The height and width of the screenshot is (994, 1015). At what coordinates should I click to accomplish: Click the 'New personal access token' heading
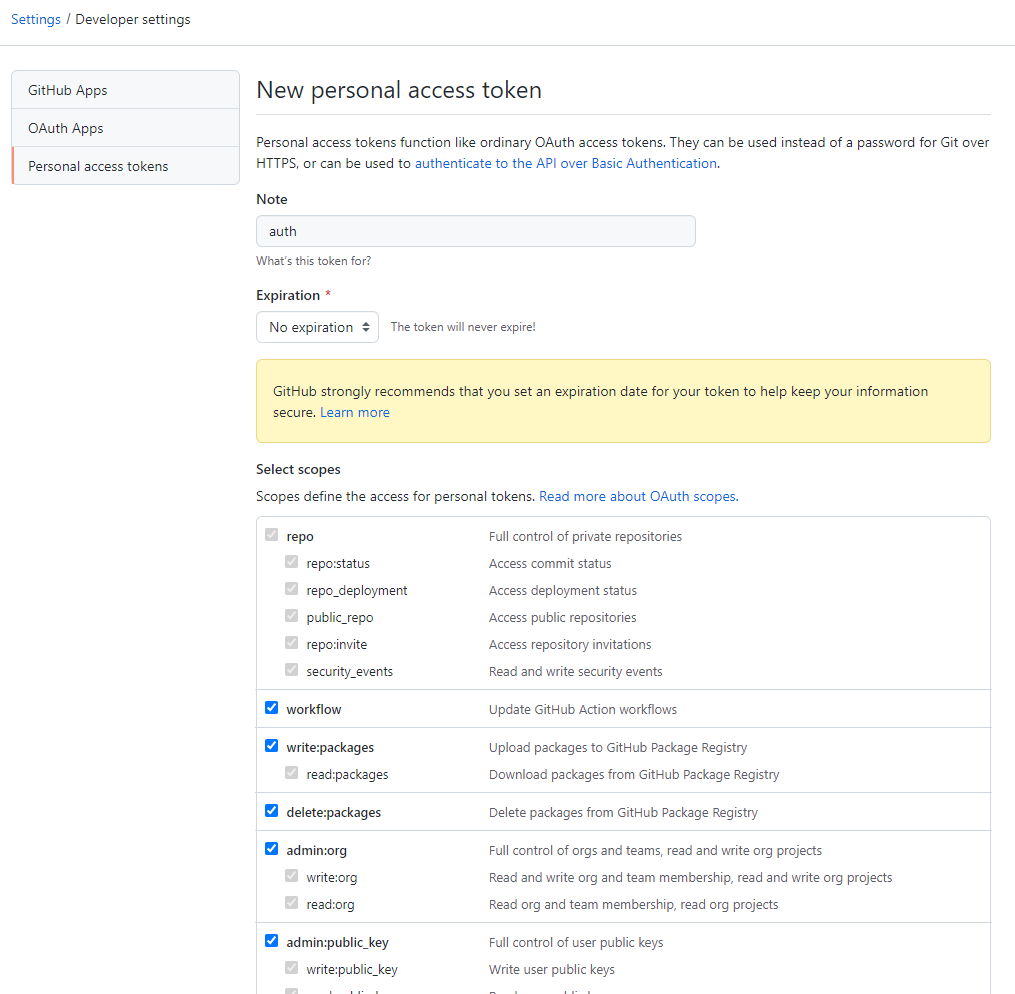[399, 90]
